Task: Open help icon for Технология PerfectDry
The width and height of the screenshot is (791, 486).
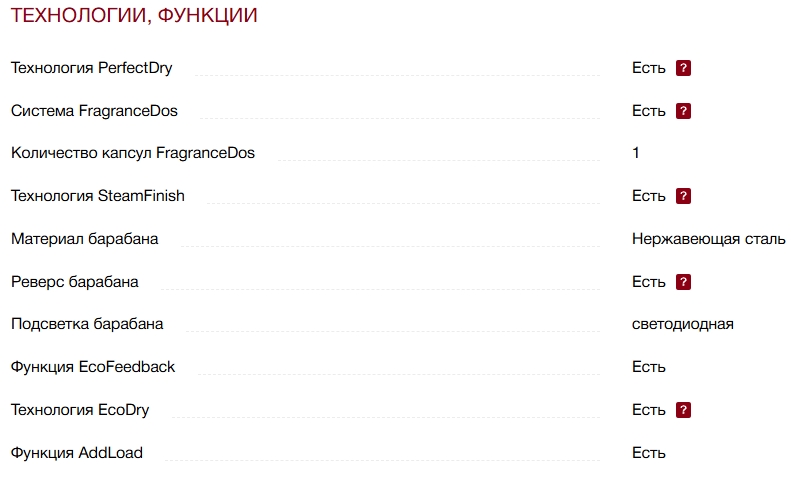Action: (x=684, y=68)
